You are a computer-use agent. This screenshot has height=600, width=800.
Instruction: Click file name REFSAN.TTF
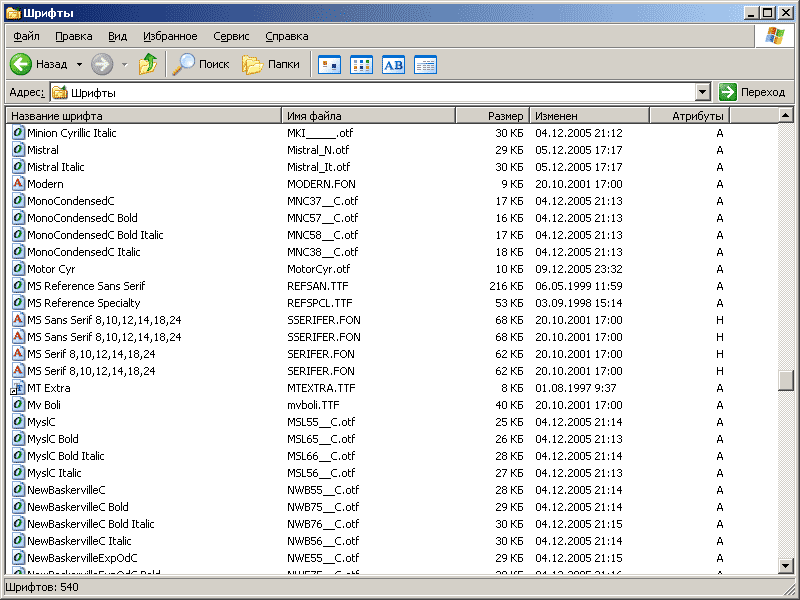coord(318,286)
